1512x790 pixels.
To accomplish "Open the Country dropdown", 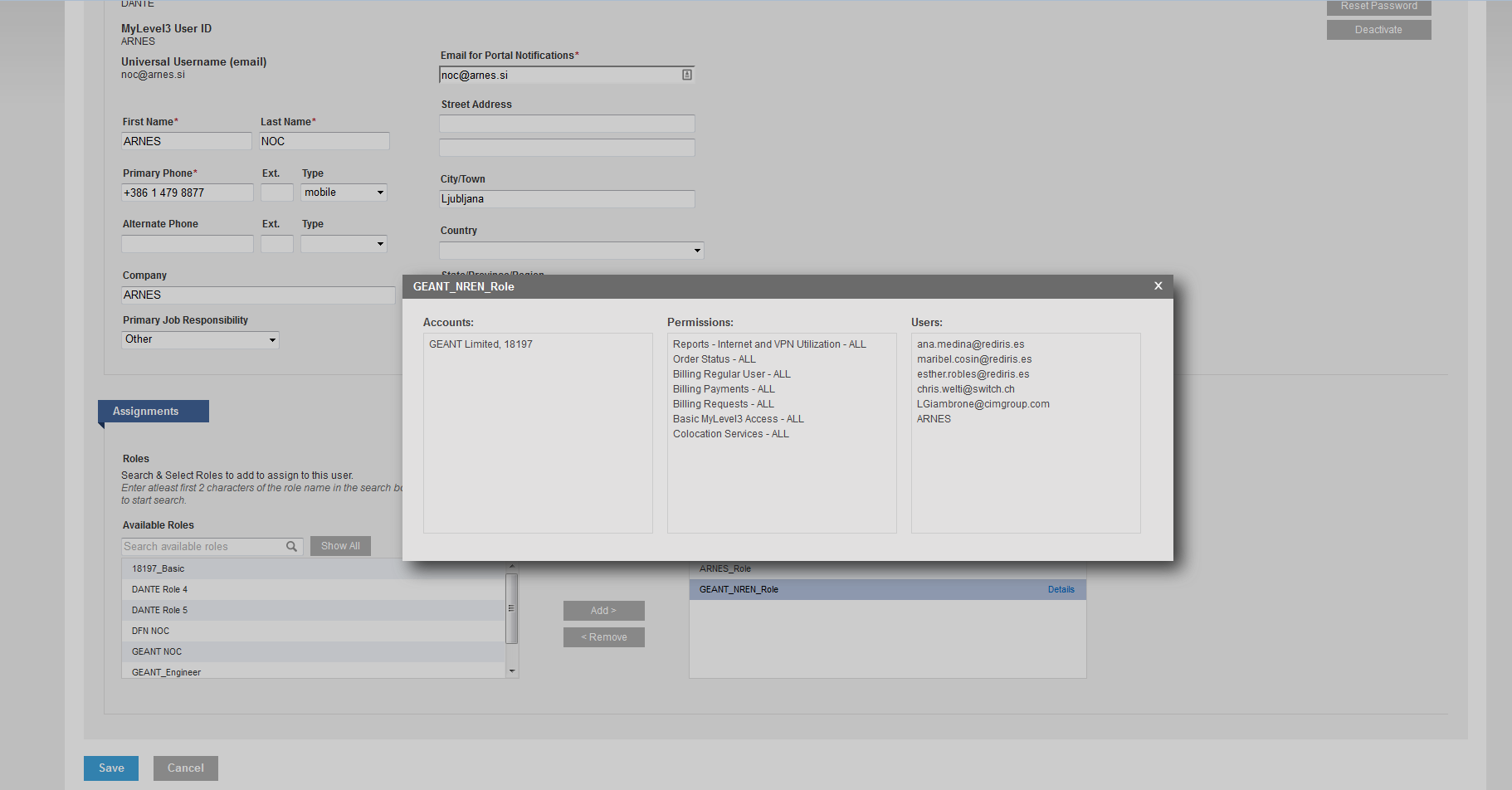I will pos(572,251).
